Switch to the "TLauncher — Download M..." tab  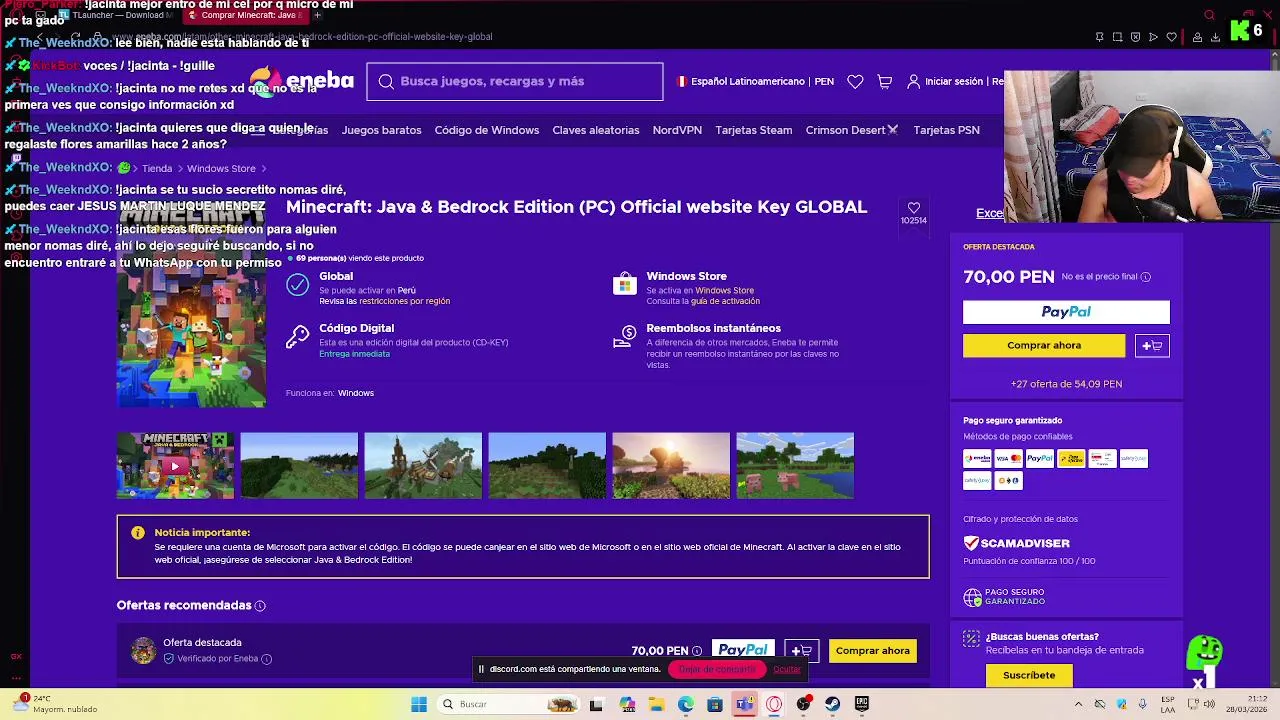click(117, 15)
